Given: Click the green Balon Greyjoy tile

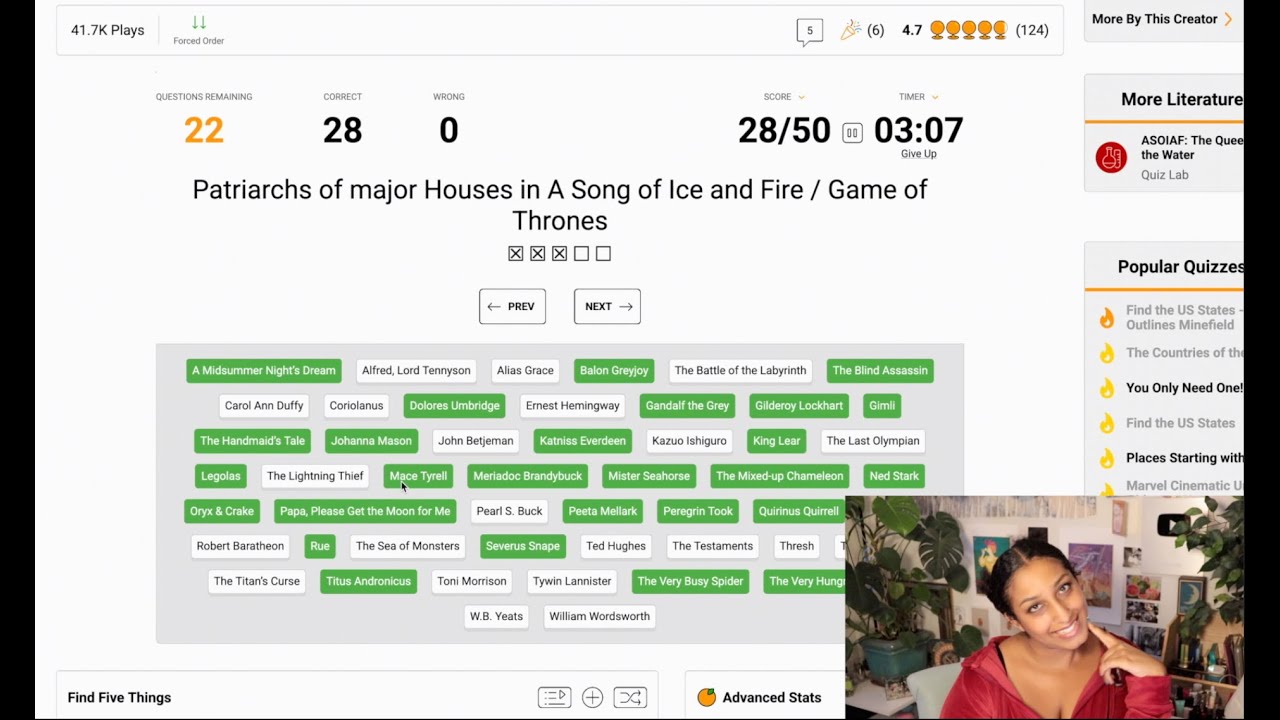Looking at the screenshot, I should coord(614,370).
